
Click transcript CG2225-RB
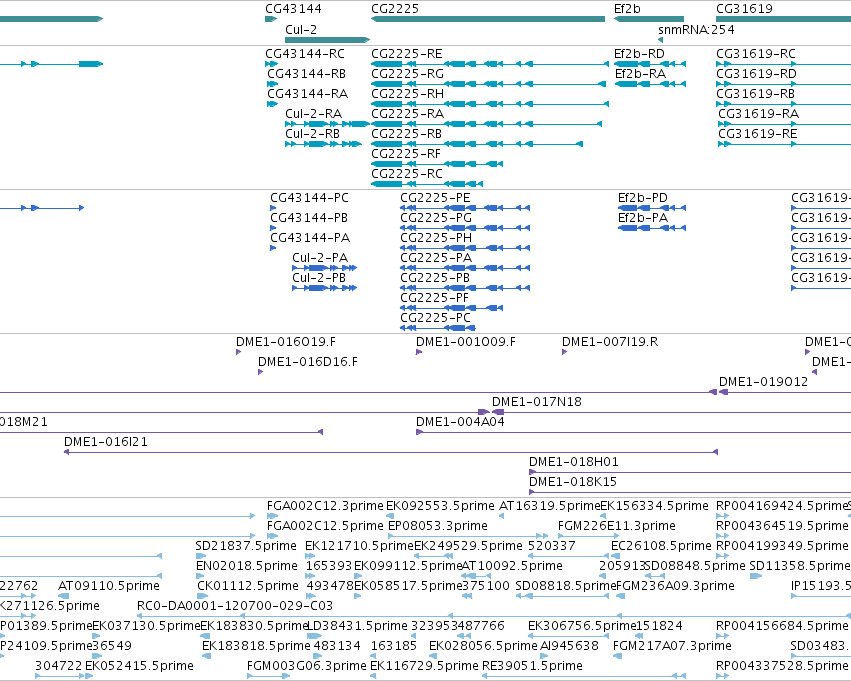tap(407, 134)
